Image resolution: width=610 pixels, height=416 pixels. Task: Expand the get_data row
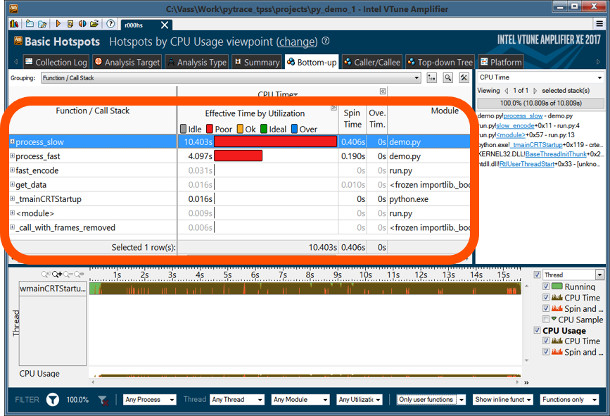pyautogui.click(x=12, y=184)
